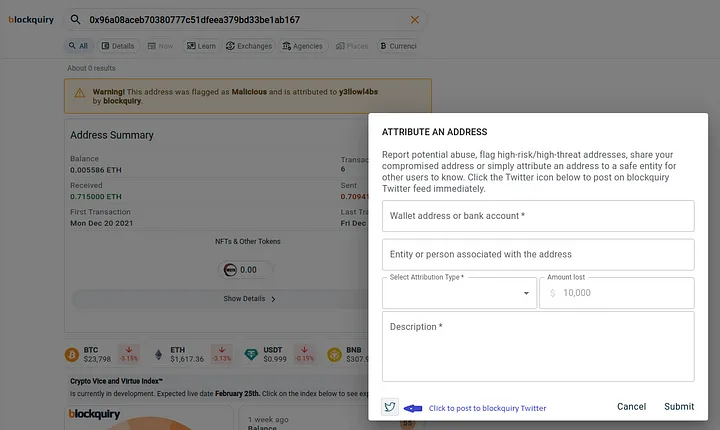Click the ATTRIBUTE AN ADDRESS title
Image resolution: width=720 pixels, height=430 pixels.
click(x=434, y=132)
